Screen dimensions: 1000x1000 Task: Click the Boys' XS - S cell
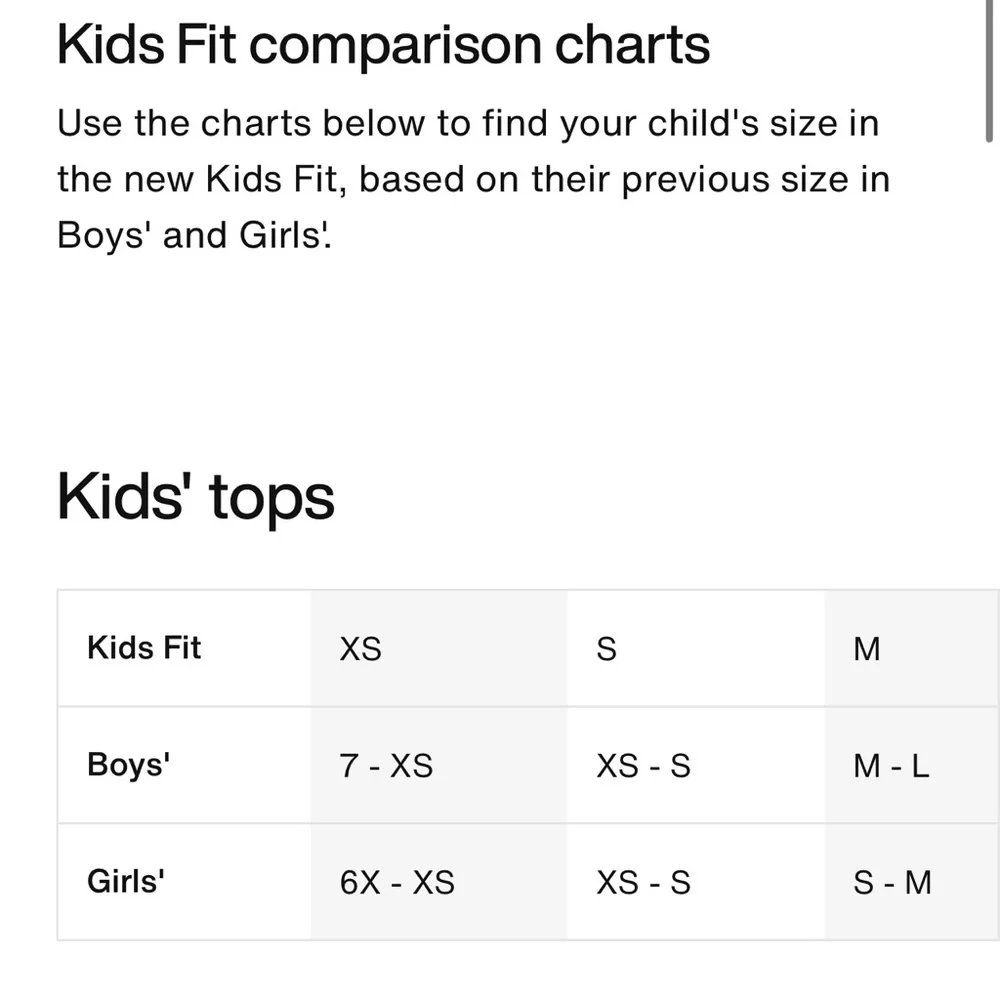696,765
